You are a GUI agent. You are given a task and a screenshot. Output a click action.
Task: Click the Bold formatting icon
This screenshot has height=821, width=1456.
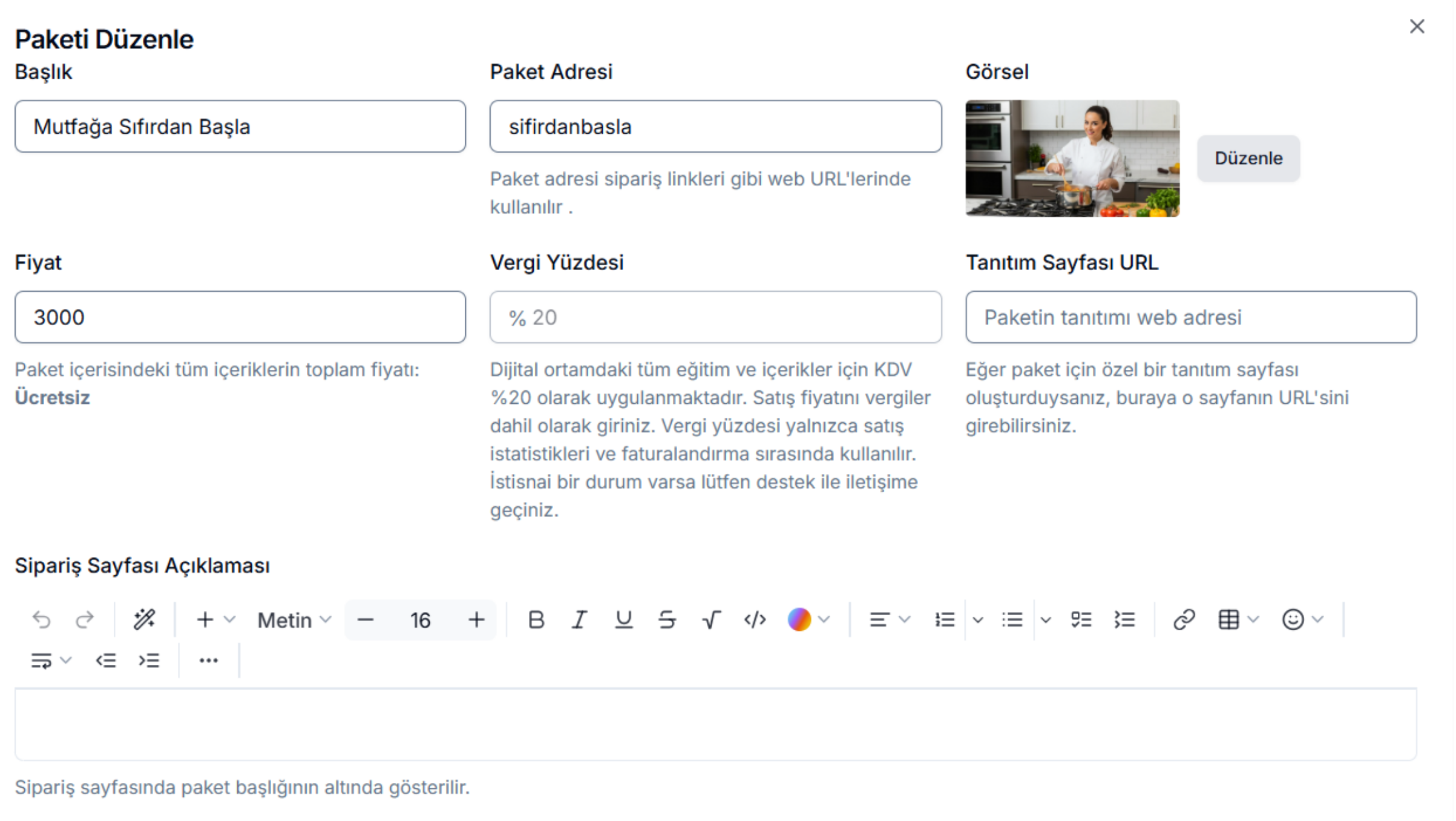coord(536,619)
